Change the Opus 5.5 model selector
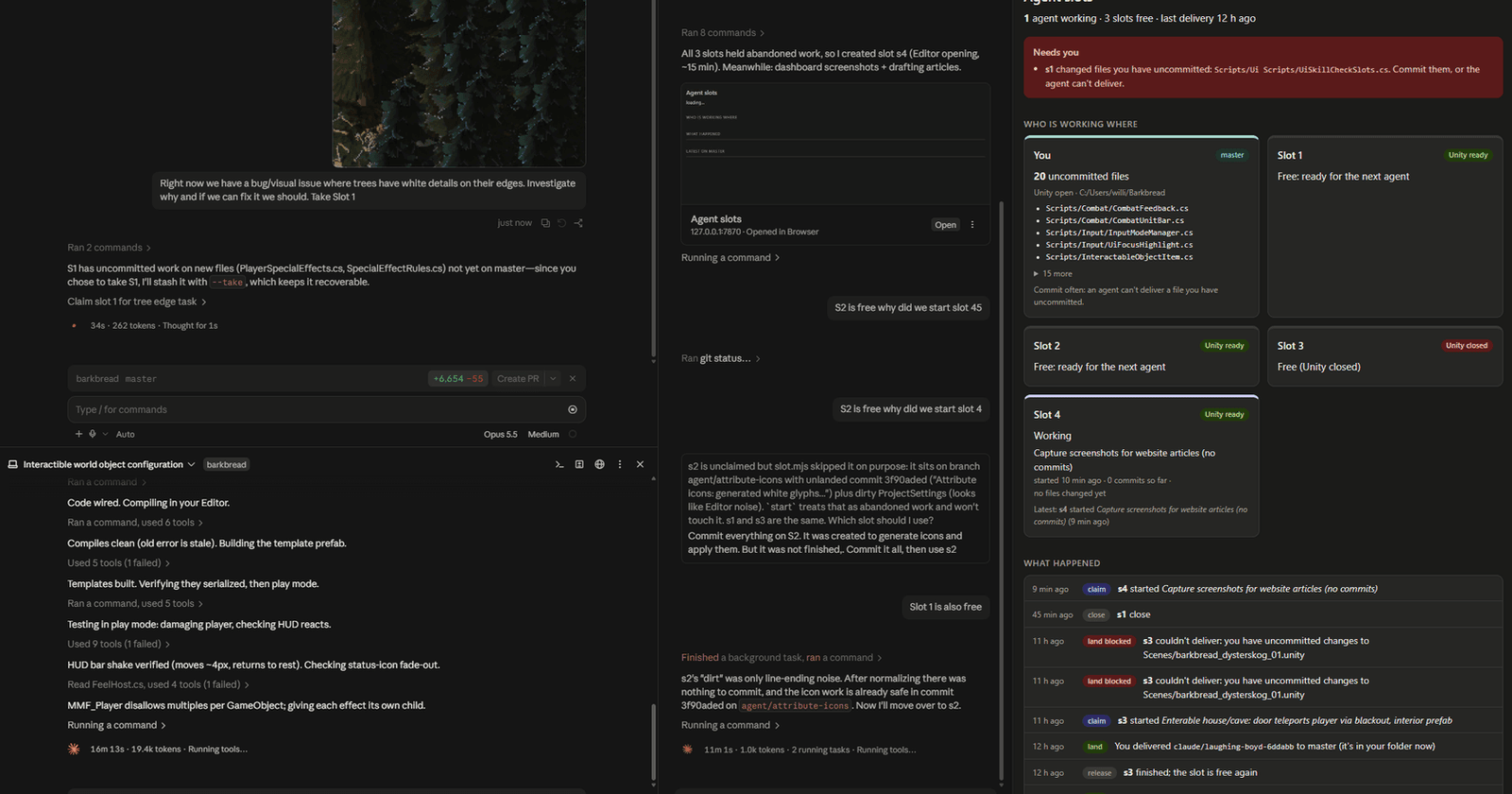 (500, 434)
